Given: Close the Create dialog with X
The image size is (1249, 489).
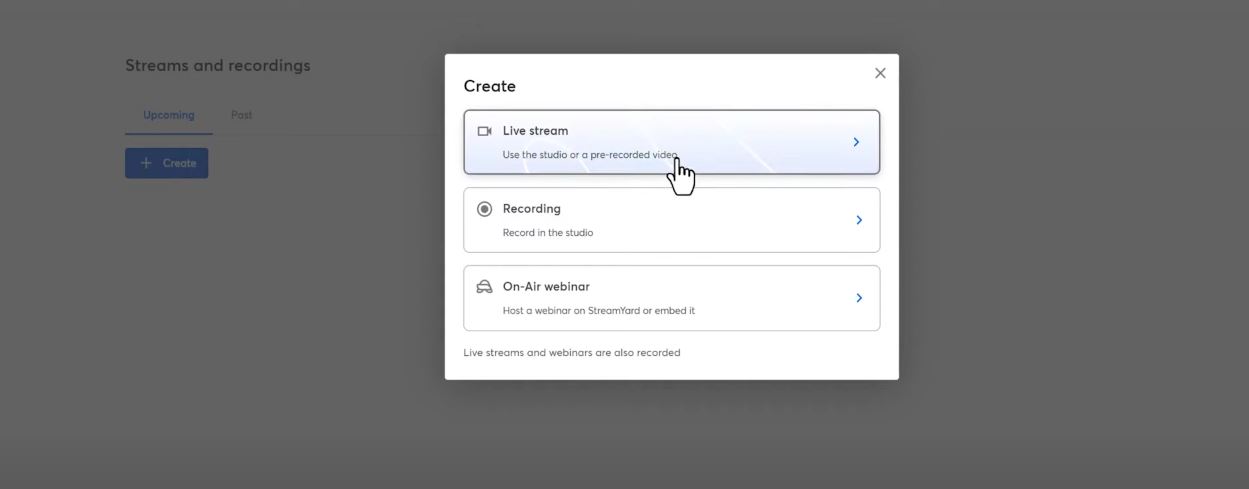Looking at the screenshot, I should point(880,73).
